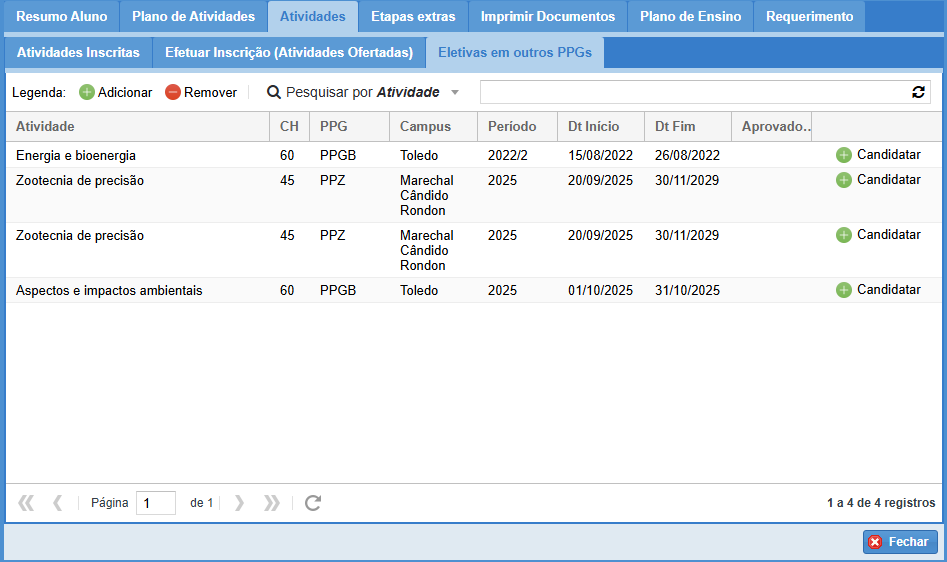Switch to Atividades Inscritas sub-tab
Image resolution: width=947 pixels, height=562 pixels.
coord(78,53)
